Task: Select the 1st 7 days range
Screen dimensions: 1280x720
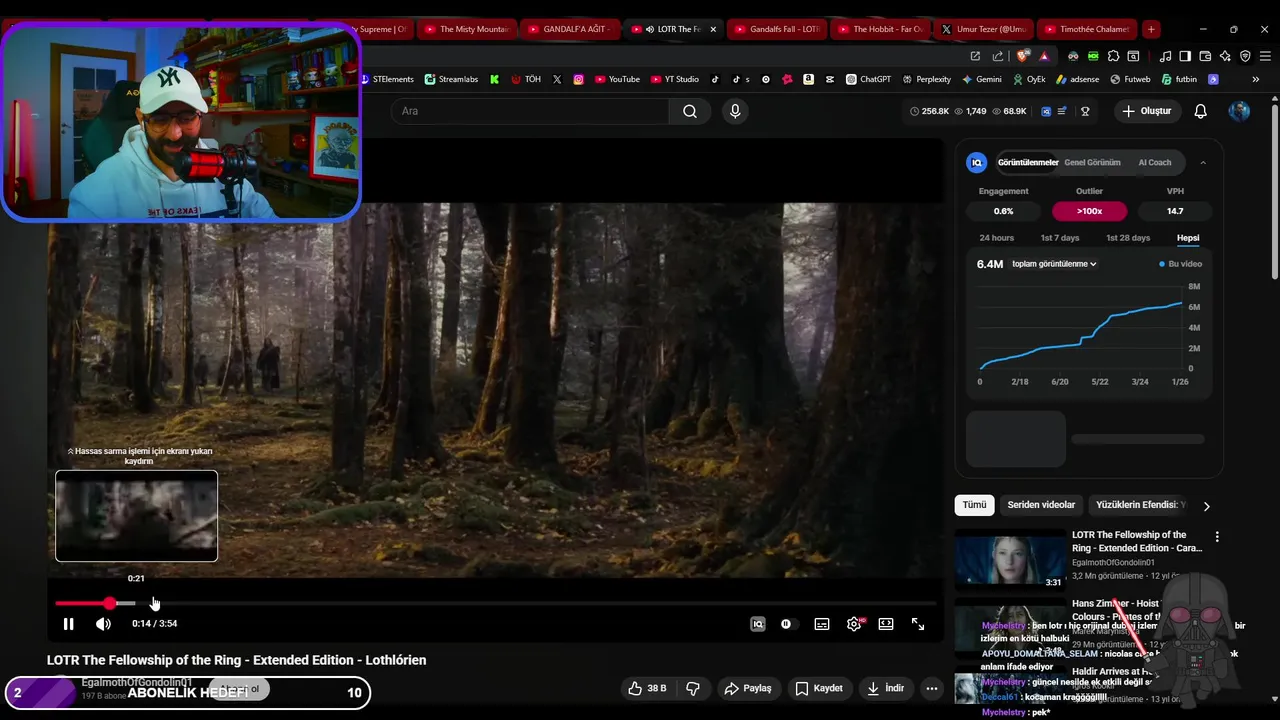Action: tap(1060, 238)
